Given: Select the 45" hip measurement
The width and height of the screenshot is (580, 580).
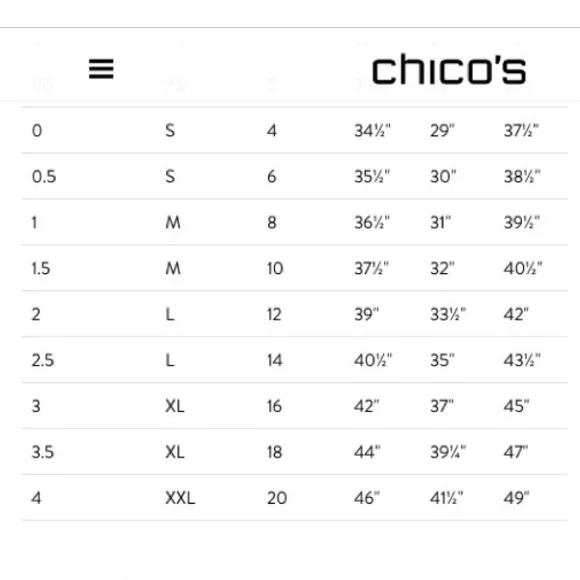Looking at the screenshot, I should coord(516,406).
